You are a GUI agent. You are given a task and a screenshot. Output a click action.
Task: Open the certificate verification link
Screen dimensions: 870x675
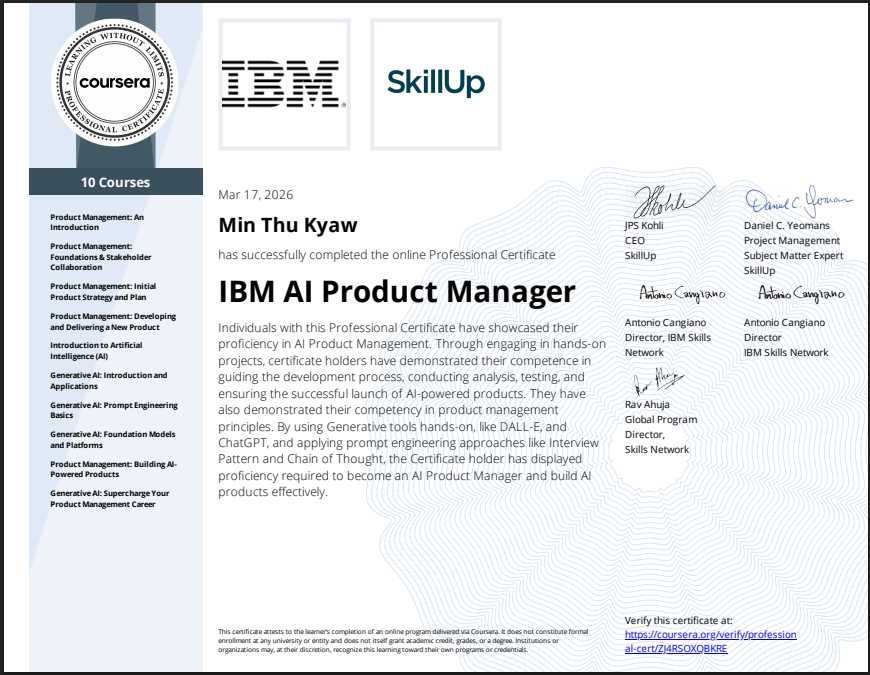pos(710,641)
